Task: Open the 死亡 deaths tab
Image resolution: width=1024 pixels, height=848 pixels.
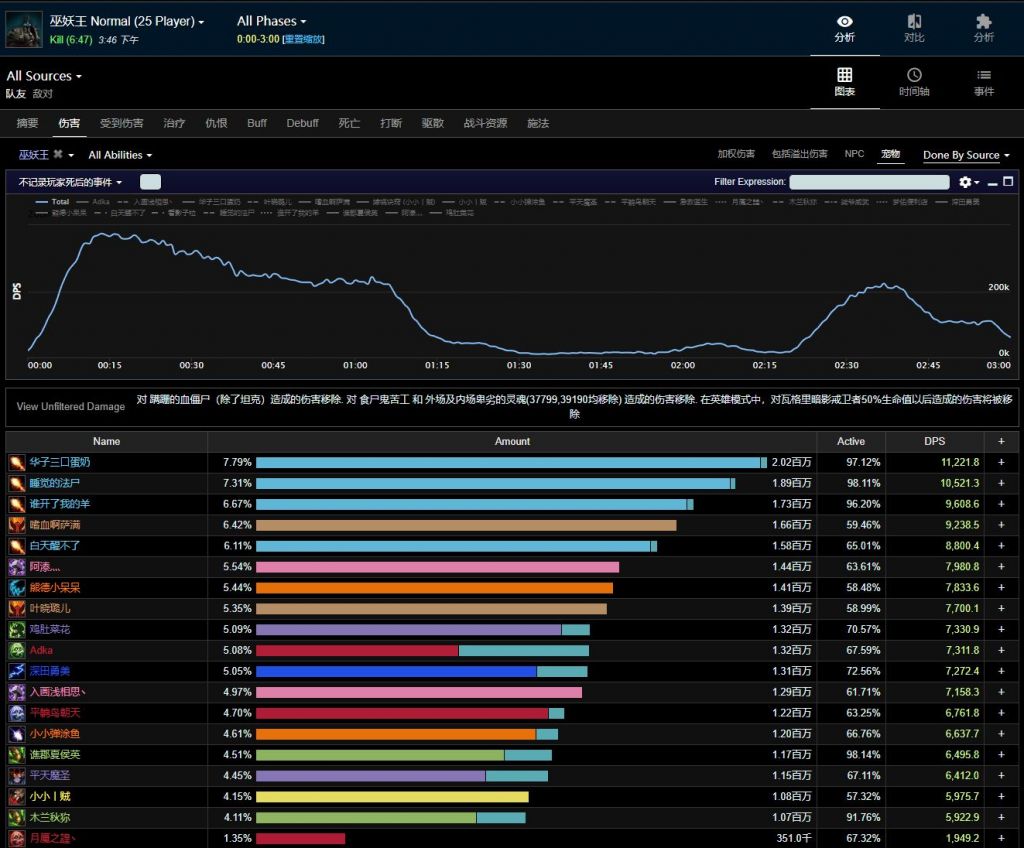Action: tap(349, 123)
